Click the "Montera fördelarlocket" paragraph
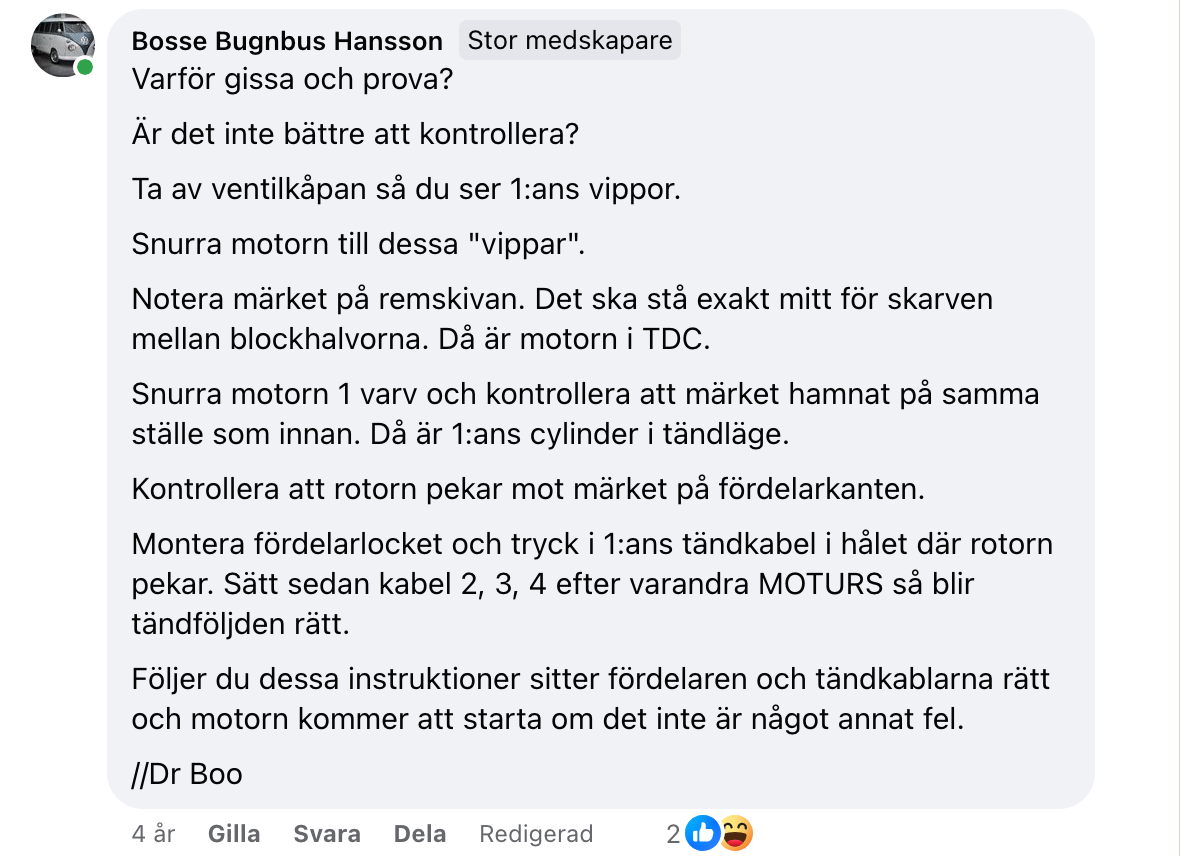Viewport: 1180px width, 856px height. [592, 583]
